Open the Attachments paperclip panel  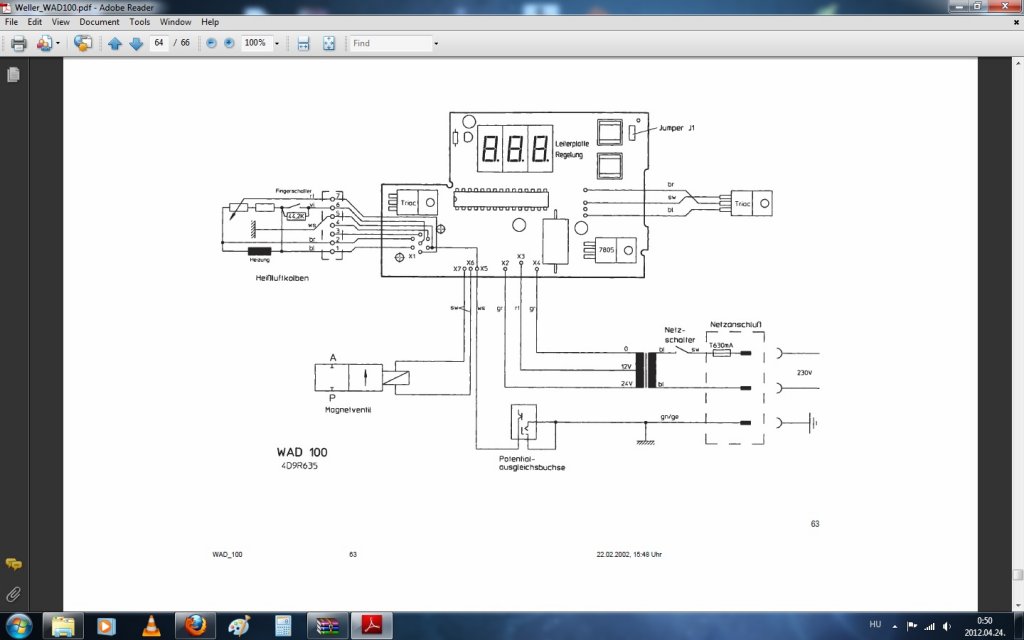pos(13,594)
